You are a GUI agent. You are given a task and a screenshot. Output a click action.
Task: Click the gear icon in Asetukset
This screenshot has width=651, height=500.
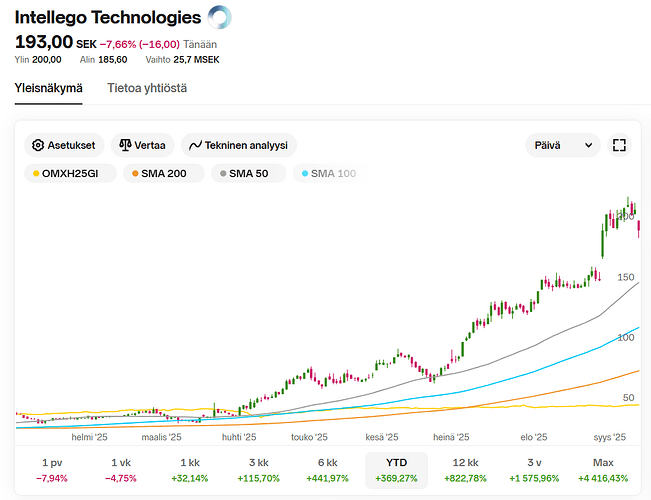click(x=38, y=145)
